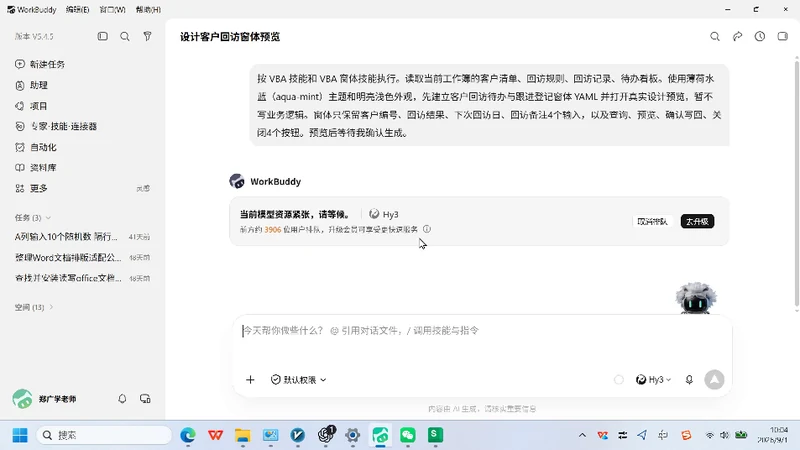The height and width of the screenshot is (450, 800).
Task: Click the send arrow button
Action: 714,380
